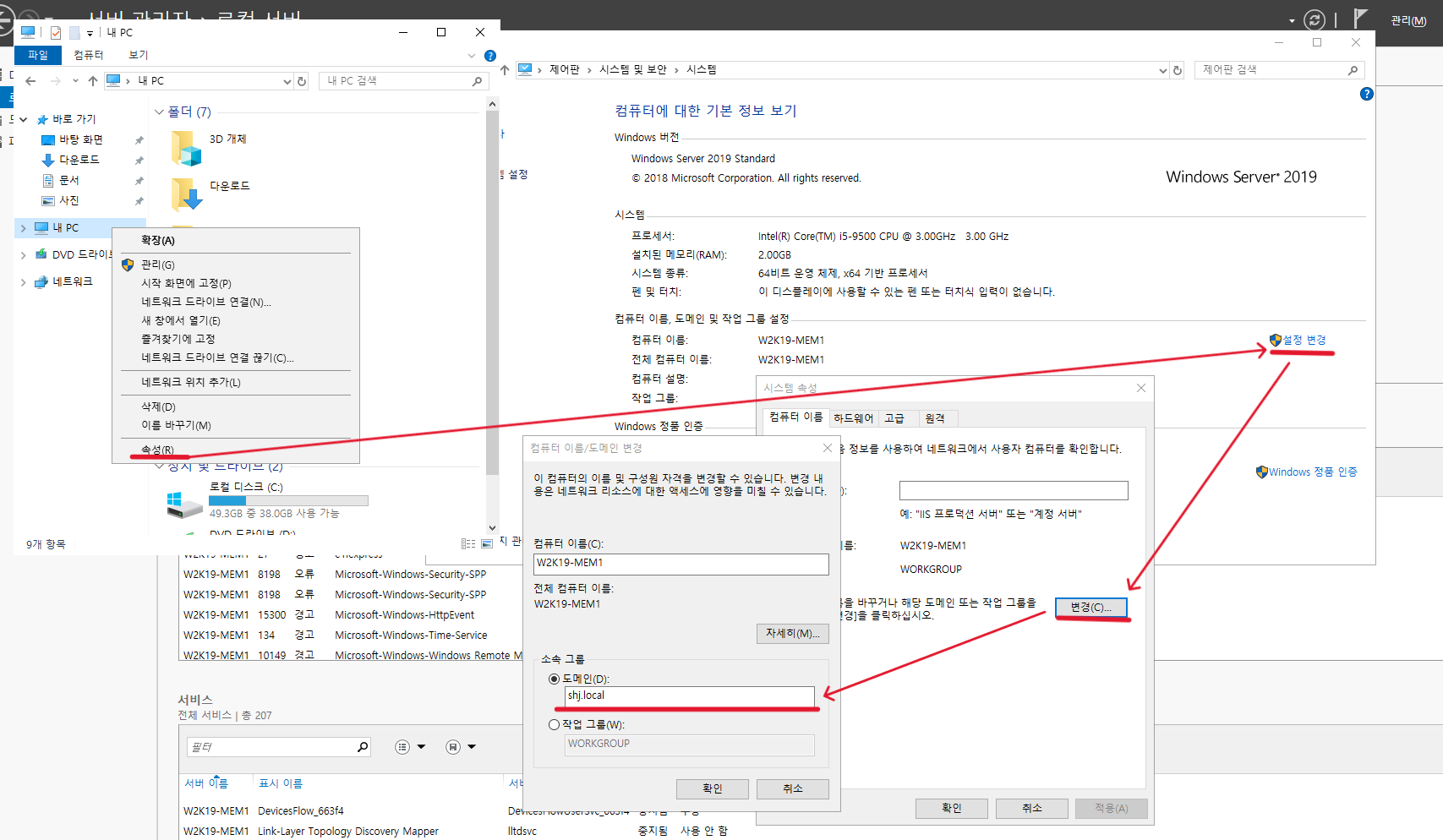Screen dimensions: 1443x840
Task: Refresh the Control Panel address bar
Action: (1178, 70)
